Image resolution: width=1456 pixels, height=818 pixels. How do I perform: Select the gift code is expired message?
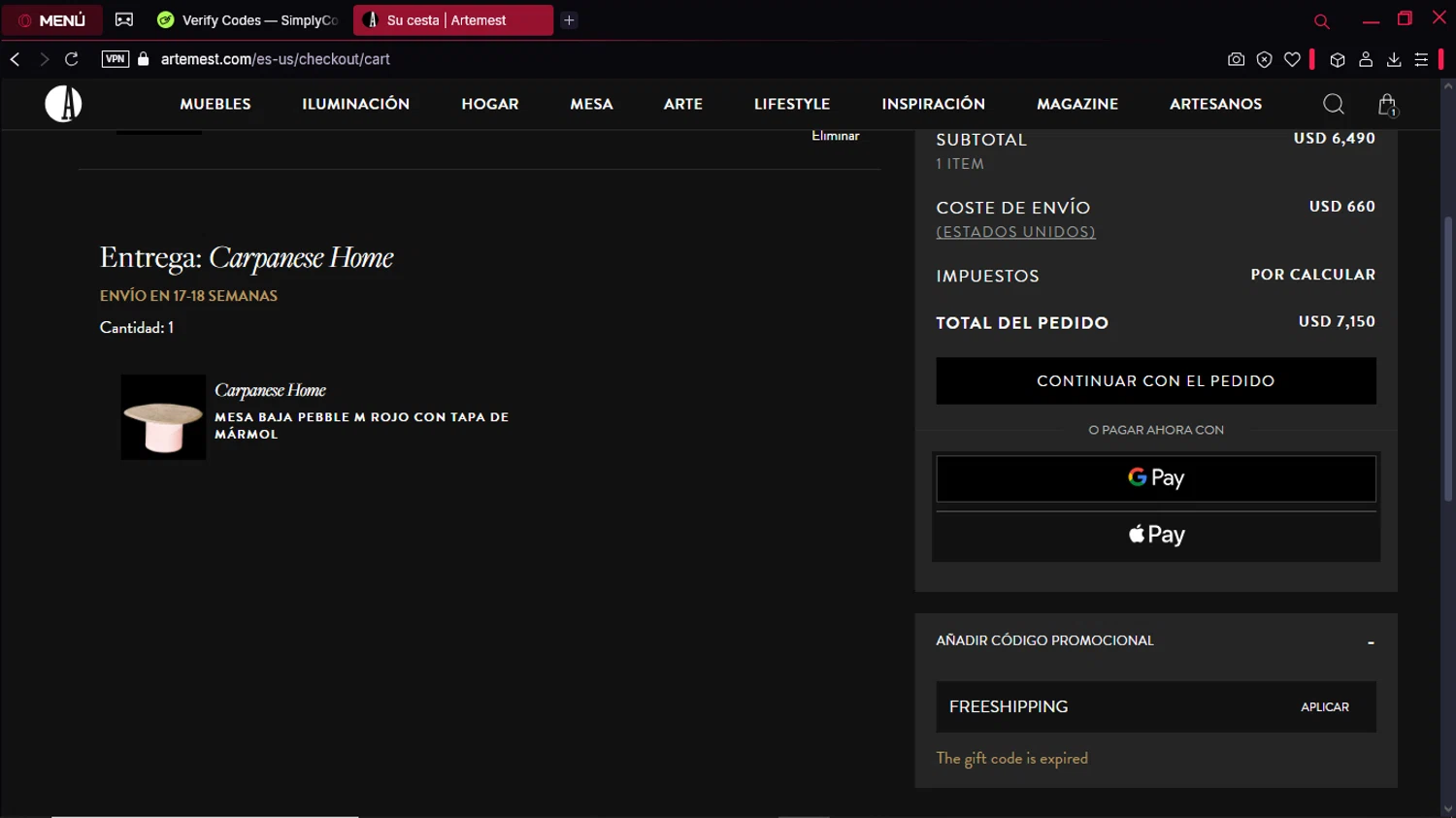pyautogui.click(x=1011, y=759)
